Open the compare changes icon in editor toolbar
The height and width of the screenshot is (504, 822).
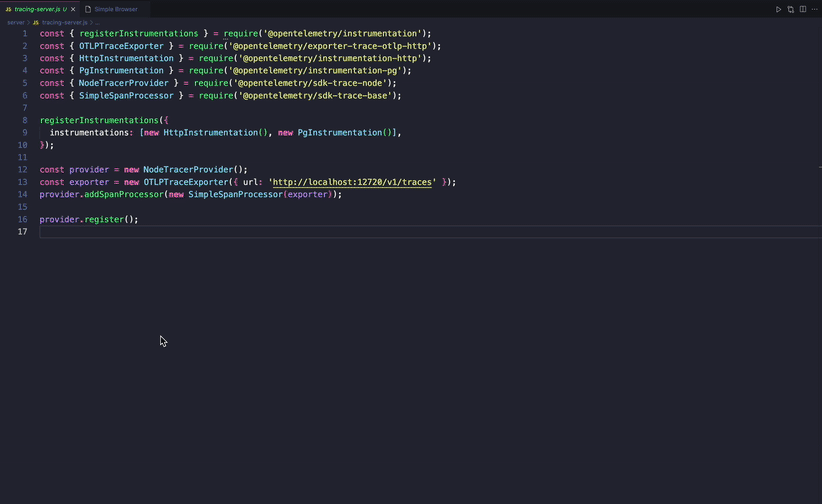(791, 9)
